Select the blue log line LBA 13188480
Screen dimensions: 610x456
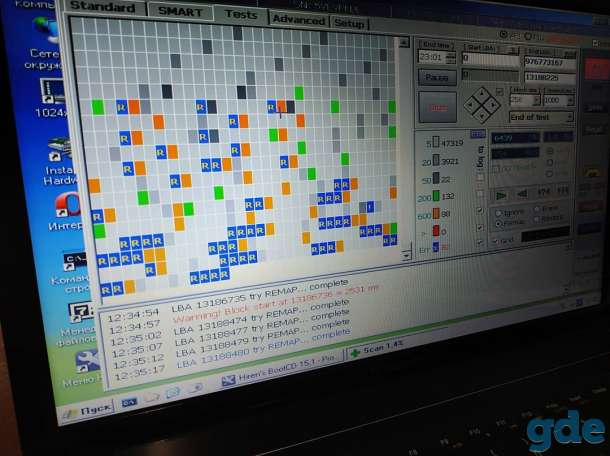click(264, 349)
